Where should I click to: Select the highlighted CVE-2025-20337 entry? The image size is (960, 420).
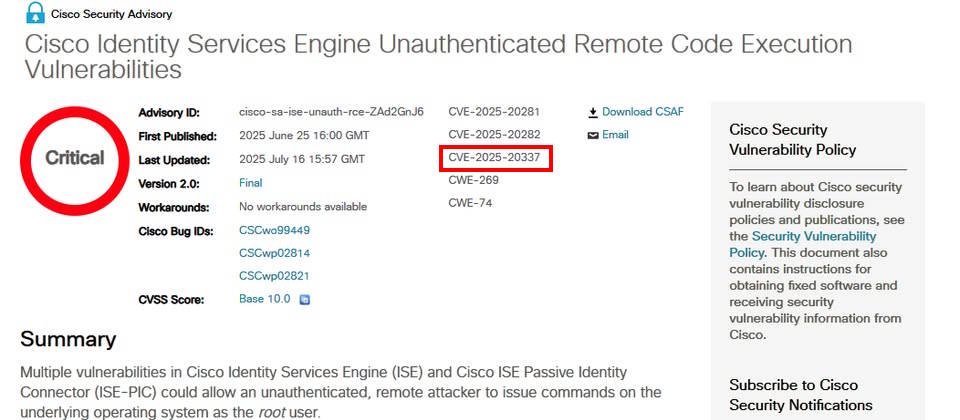point(497,158)
